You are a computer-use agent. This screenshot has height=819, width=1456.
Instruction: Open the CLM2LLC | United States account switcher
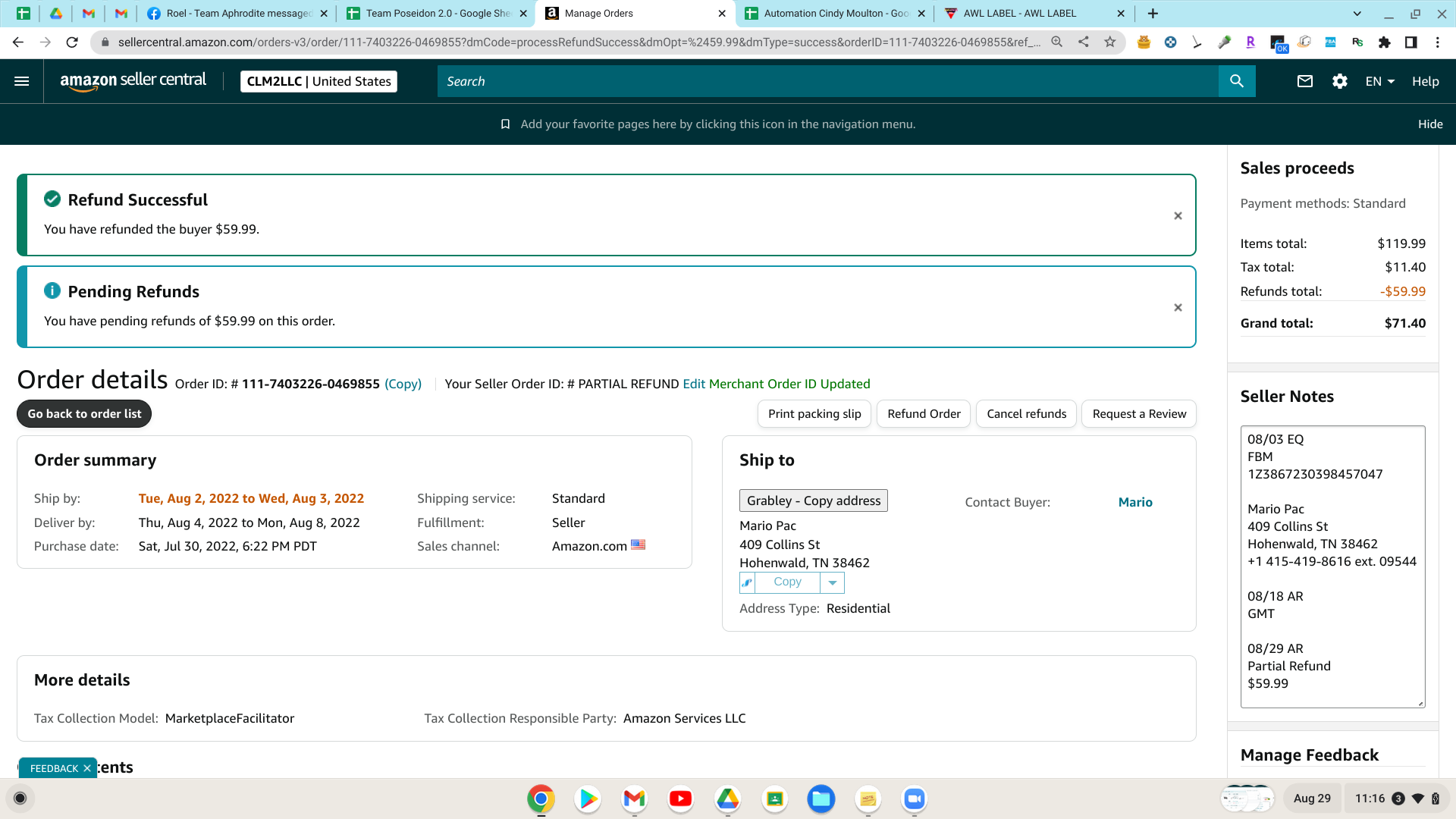(318, 81)
